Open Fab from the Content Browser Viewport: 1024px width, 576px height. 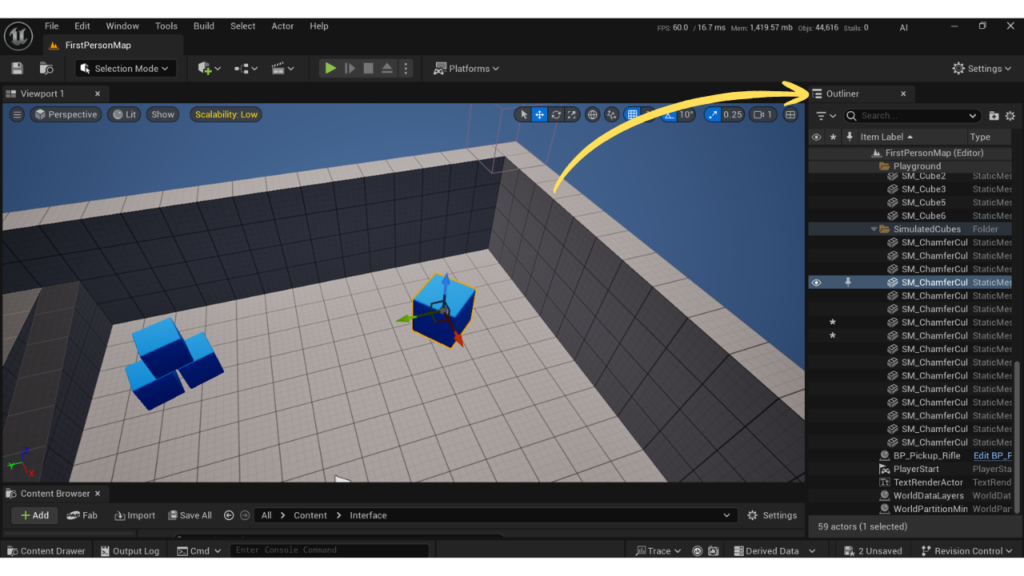(x=82, y=515)
